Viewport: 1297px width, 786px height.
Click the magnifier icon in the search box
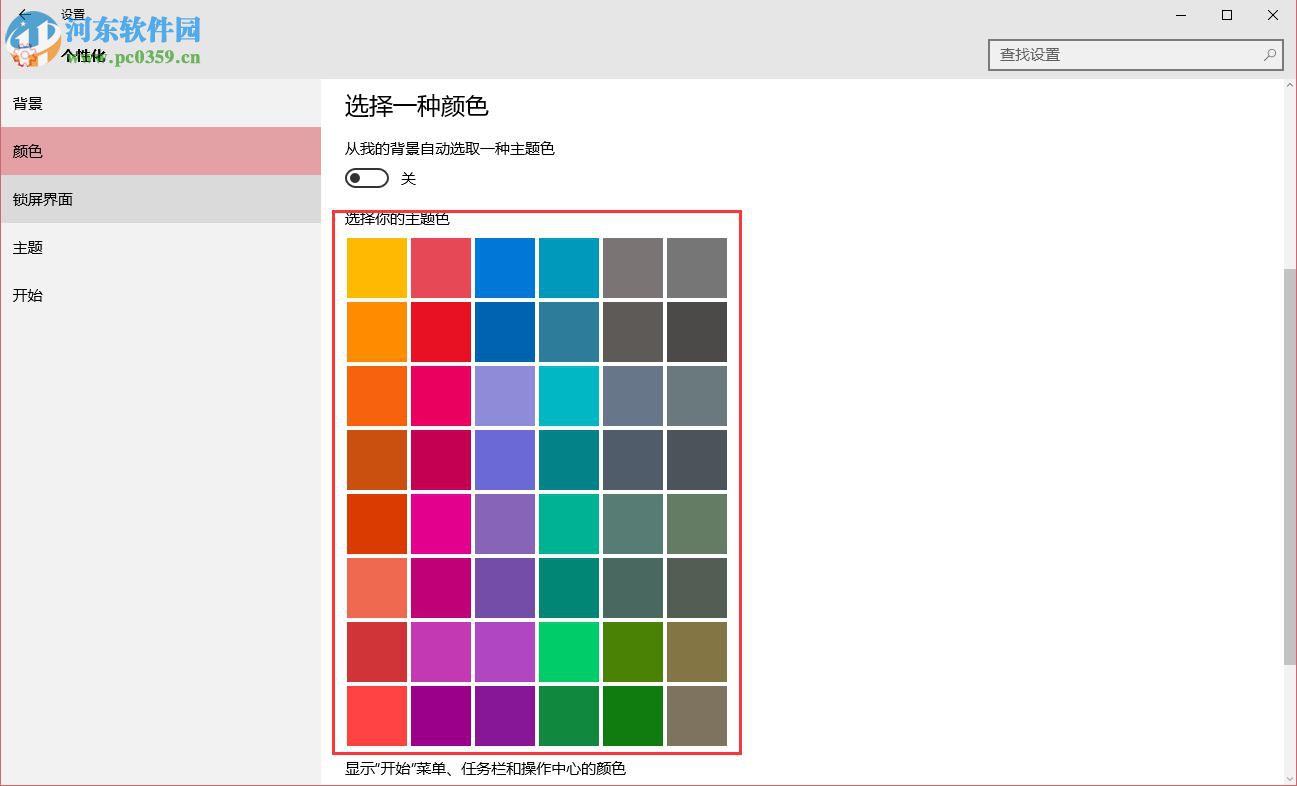click(x=1268, y=54)
